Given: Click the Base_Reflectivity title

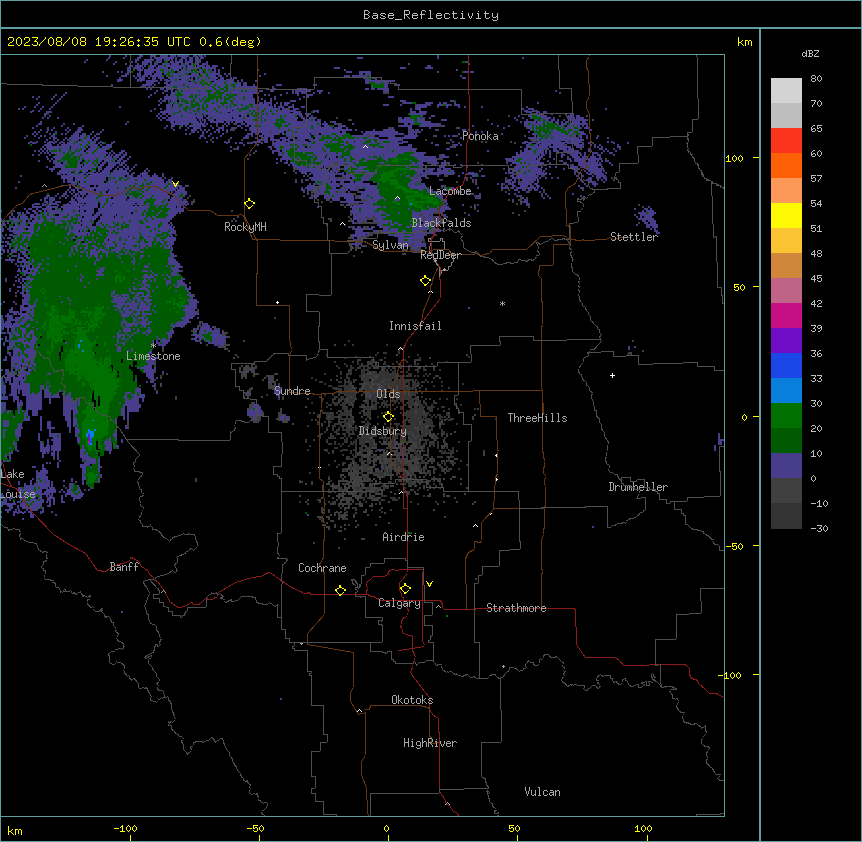Looking at the screenshot, I should [431, 15].
